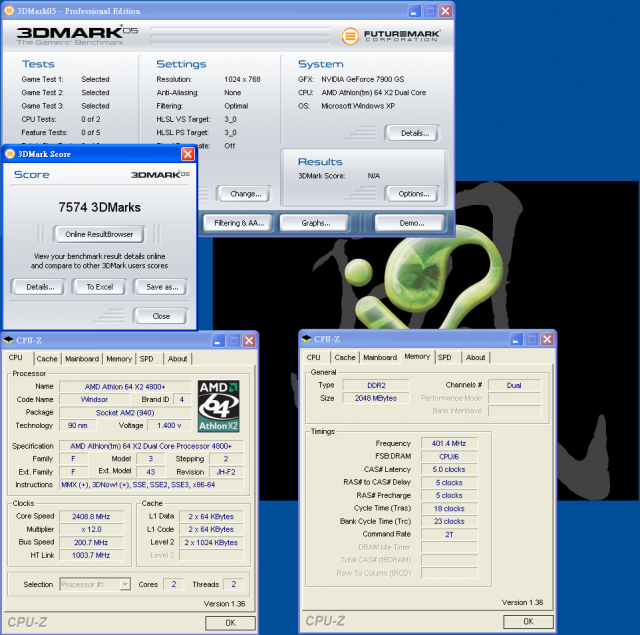Click the Options... button under Results
This screenshot has height=635, width=640.
point(413,194)
